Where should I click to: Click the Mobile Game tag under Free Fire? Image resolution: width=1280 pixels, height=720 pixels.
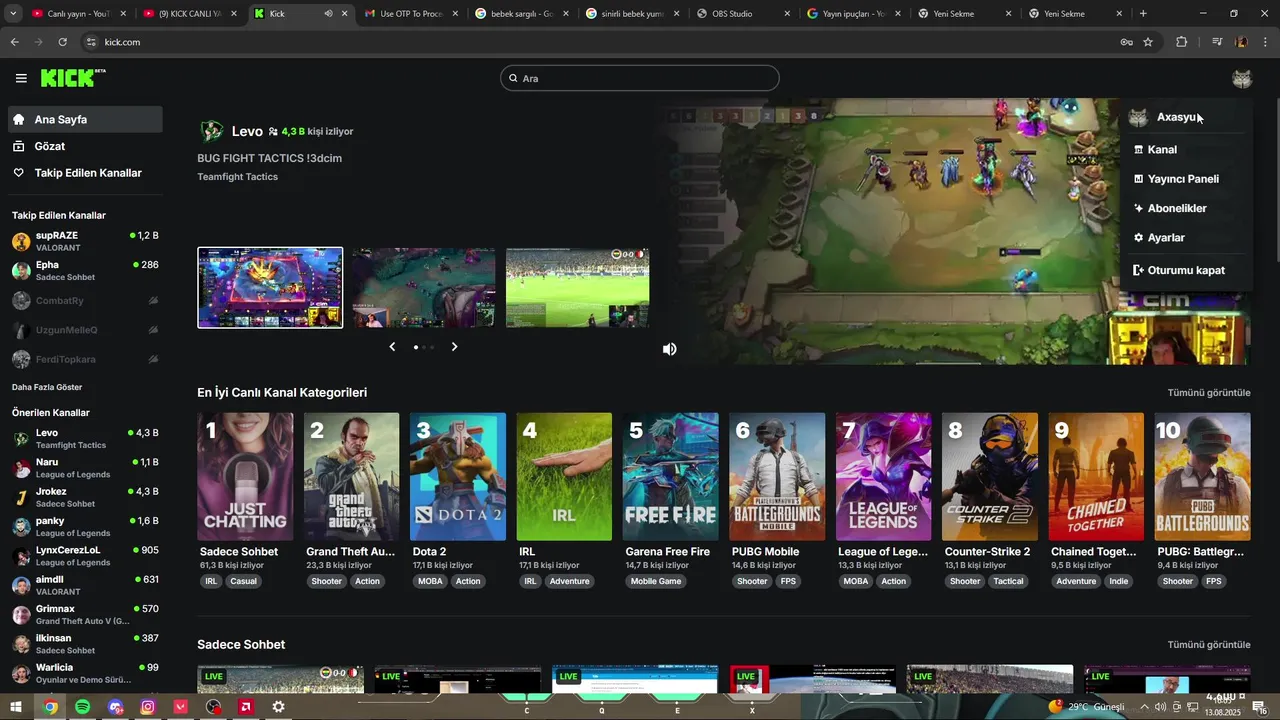coord(656,581)
